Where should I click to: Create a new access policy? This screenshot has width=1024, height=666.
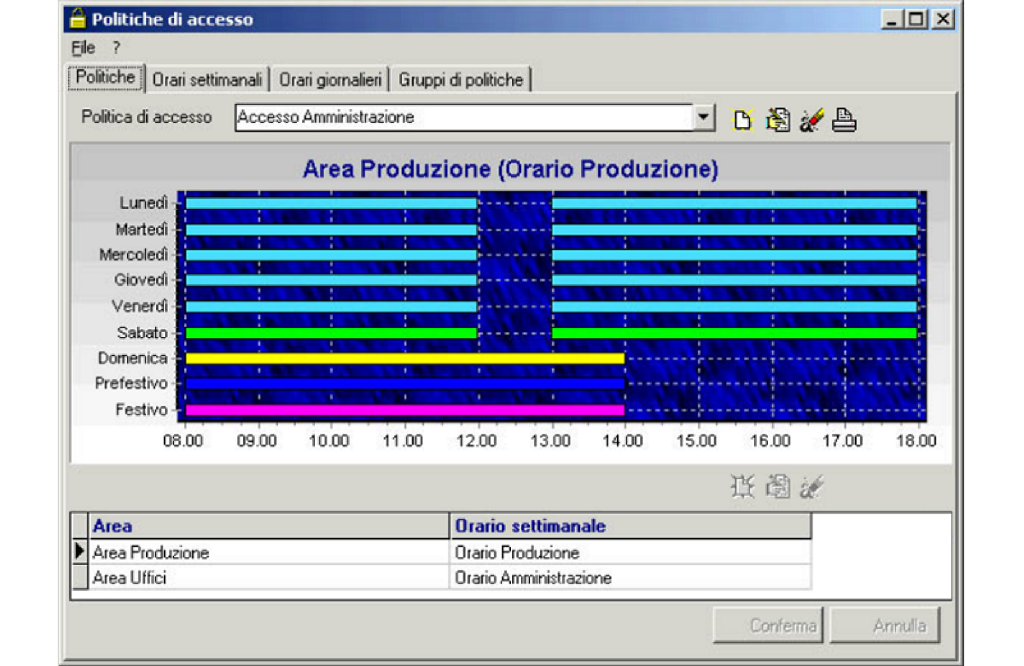(x=742, y=120)
